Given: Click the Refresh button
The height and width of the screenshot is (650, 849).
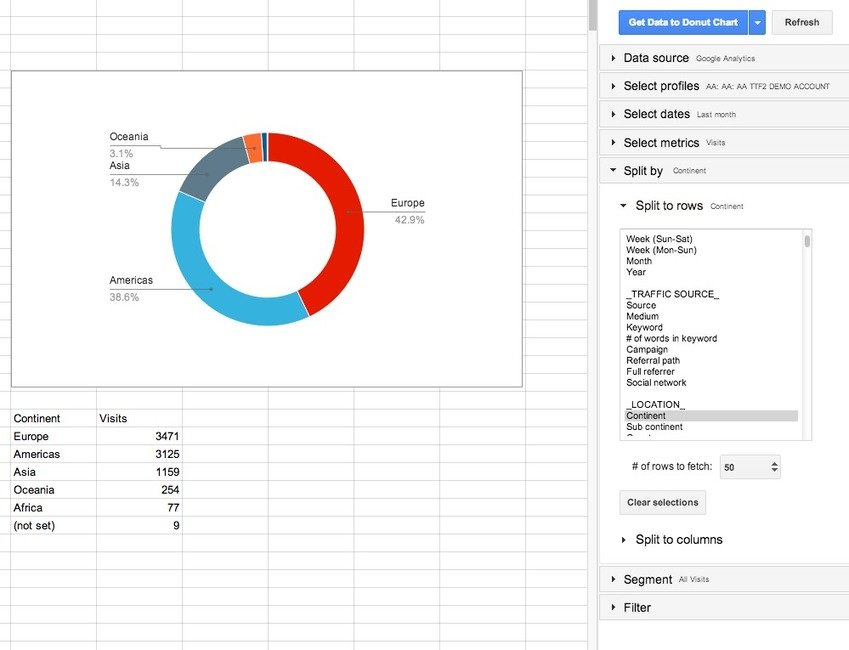Looking at the screenshot, I should 802,22.
